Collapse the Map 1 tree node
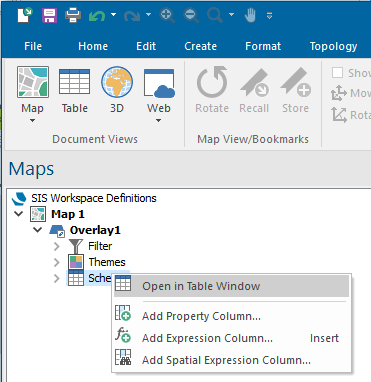The height and width of the screenshot is (382, 371). coord(19,214)
